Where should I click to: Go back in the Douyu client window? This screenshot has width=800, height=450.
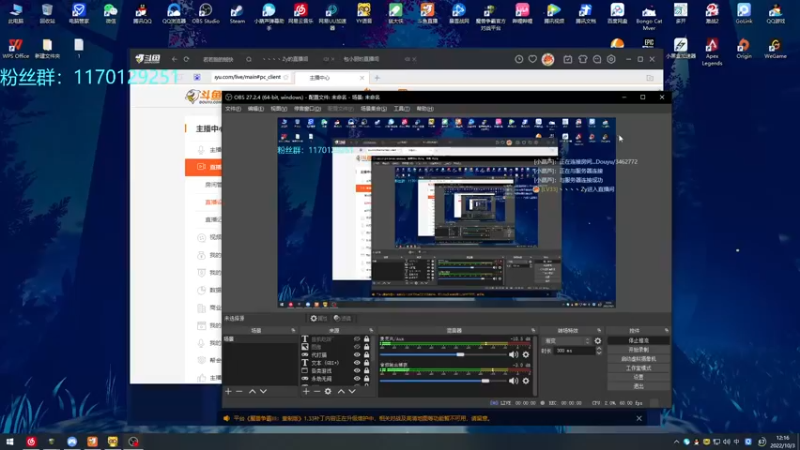[x=174, y=59]
